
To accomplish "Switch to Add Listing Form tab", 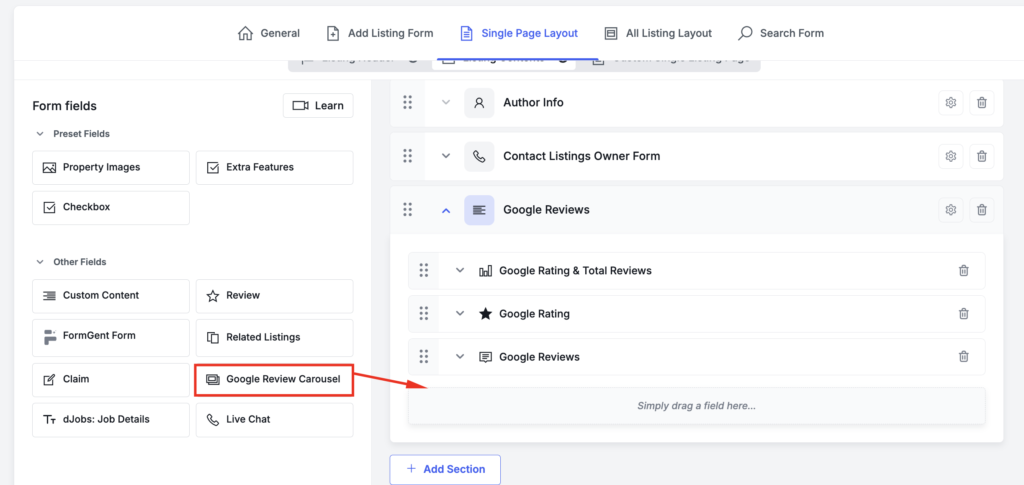I will pos(379,33).
